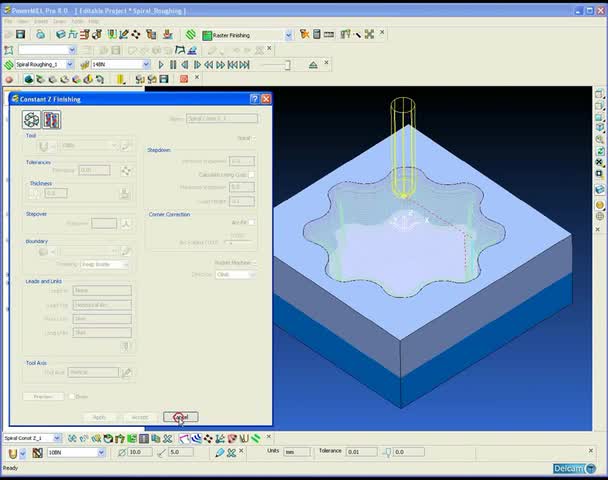Image resolution: width=608 pixels, height=480 pixels.
Task: Open the Block definition icon in top toolbar
Action: pyautogui.click(x=60, y=35)
